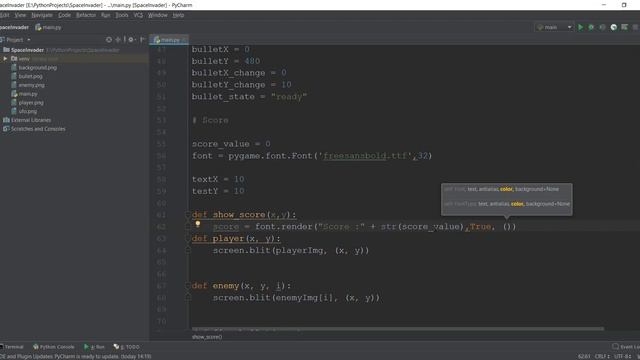Click on the 'freesansbold.ttf' string
The image size is (640, 360).
point(365,156)
